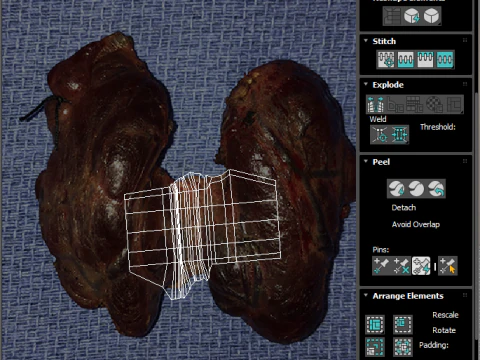Screen dimensions: 480x360
Task: Click the Stitch to Average icon
Action: tap(406, 59)
